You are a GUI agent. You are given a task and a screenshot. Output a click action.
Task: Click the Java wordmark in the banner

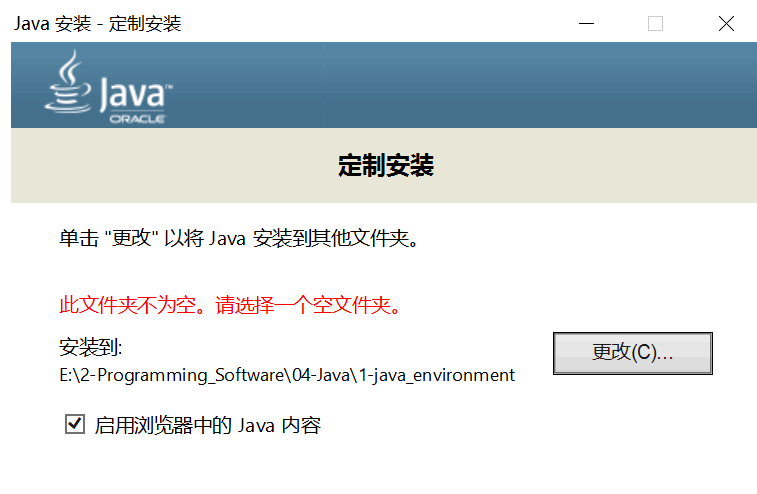(136, 95)
